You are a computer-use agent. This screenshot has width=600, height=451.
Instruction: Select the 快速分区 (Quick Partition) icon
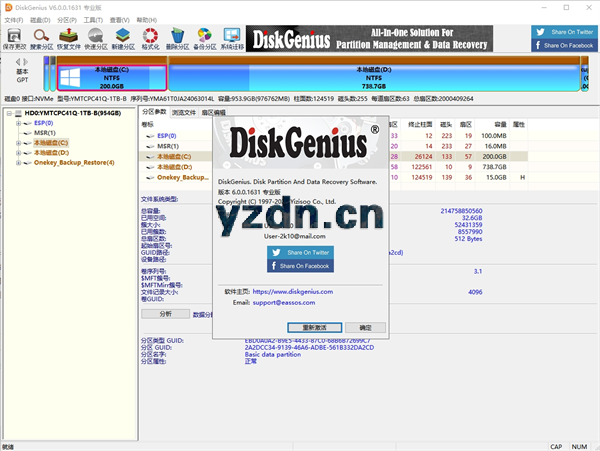click(x=96, y=38)
